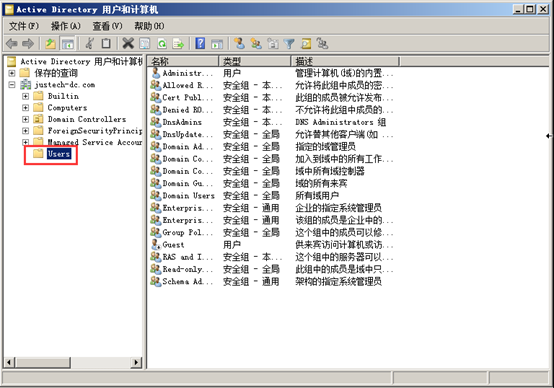Open the 文件(F) menu
The height and width of the screenshot is (388, 554).
[x=24, y=26]
